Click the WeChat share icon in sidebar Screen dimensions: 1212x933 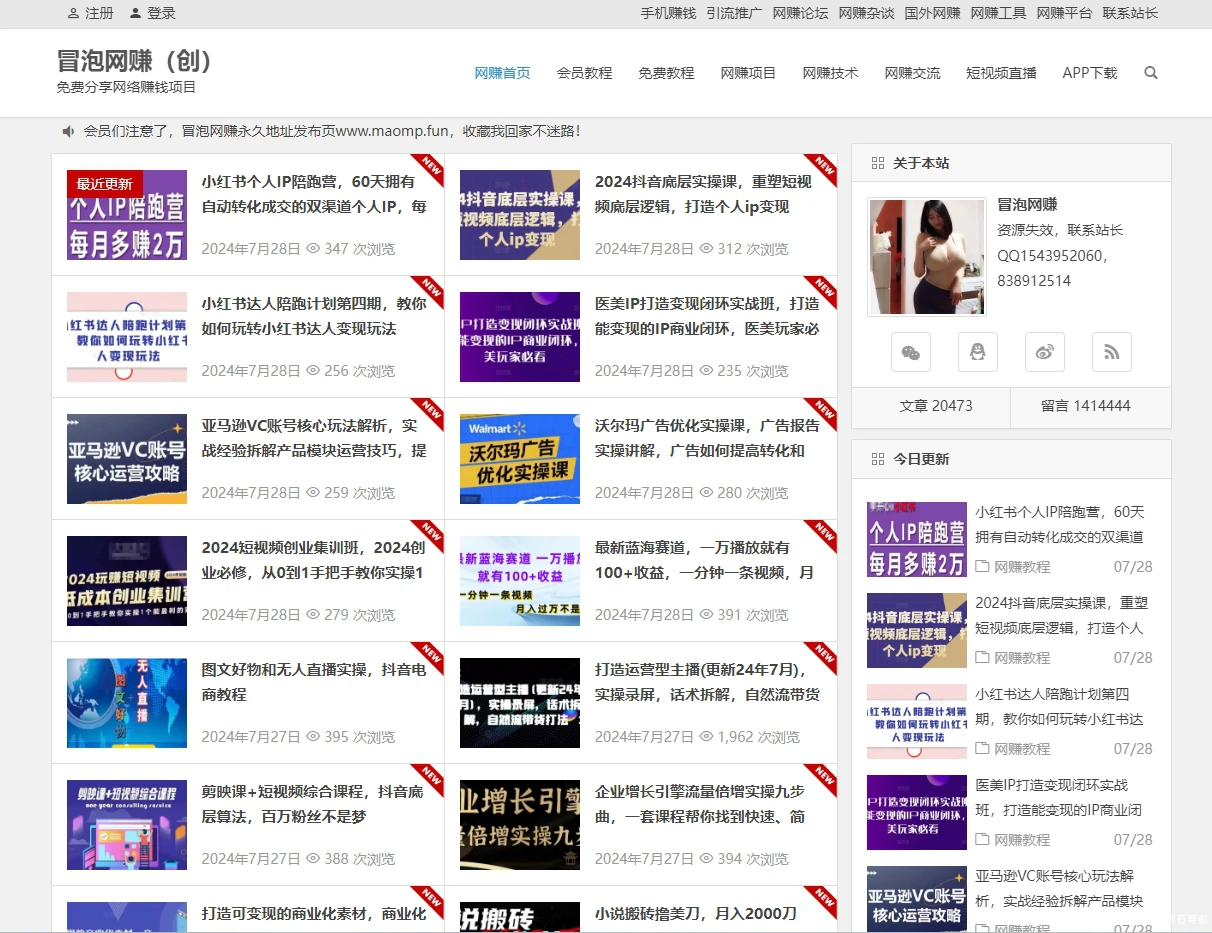point(911,352)
